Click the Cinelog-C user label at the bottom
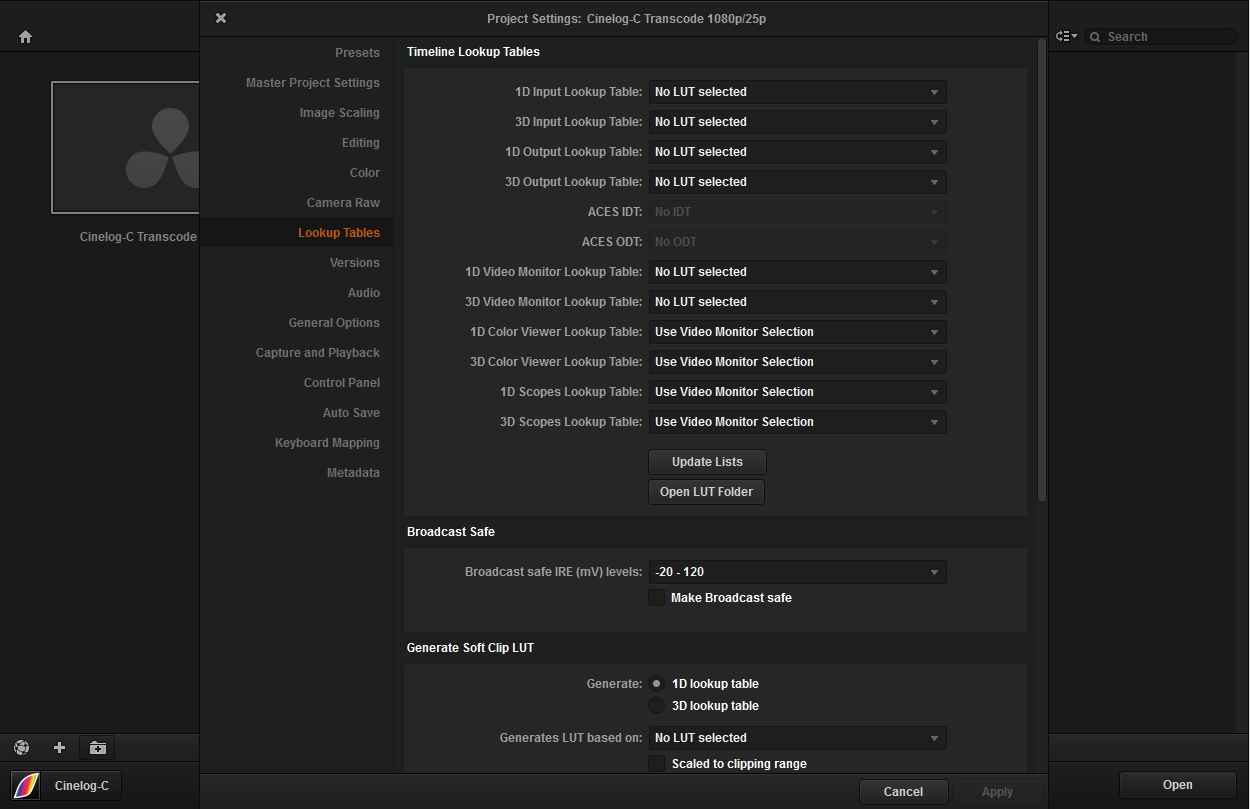This screenshot has height=809, width=1250. (82, 786)
